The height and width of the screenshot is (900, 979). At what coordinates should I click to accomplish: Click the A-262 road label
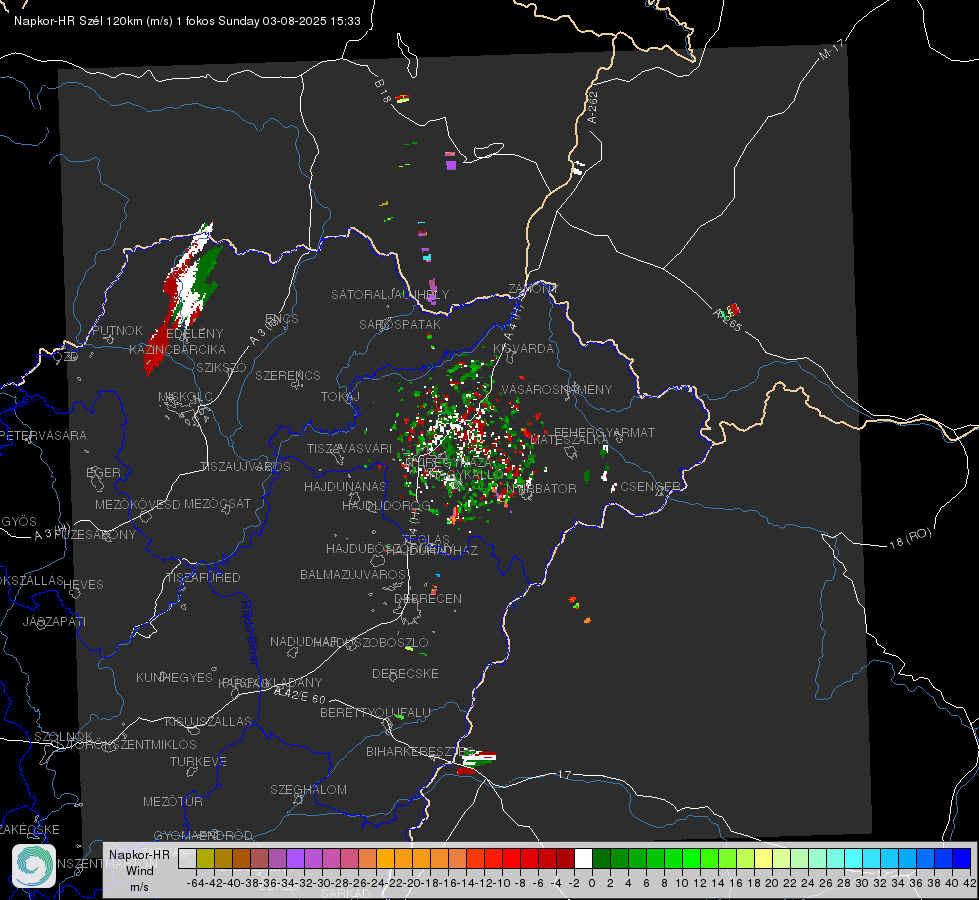(x=593, y=107)
